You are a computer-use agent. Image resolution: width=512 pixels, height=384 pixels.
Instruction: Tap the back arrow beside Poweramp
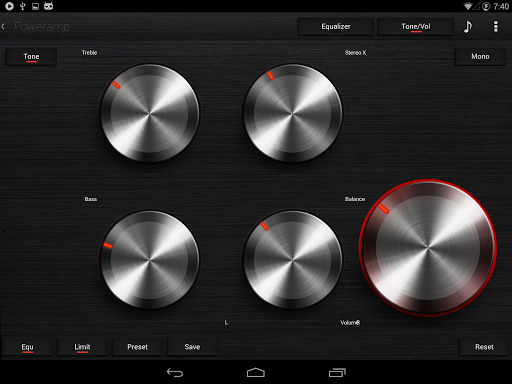[3, 26]
